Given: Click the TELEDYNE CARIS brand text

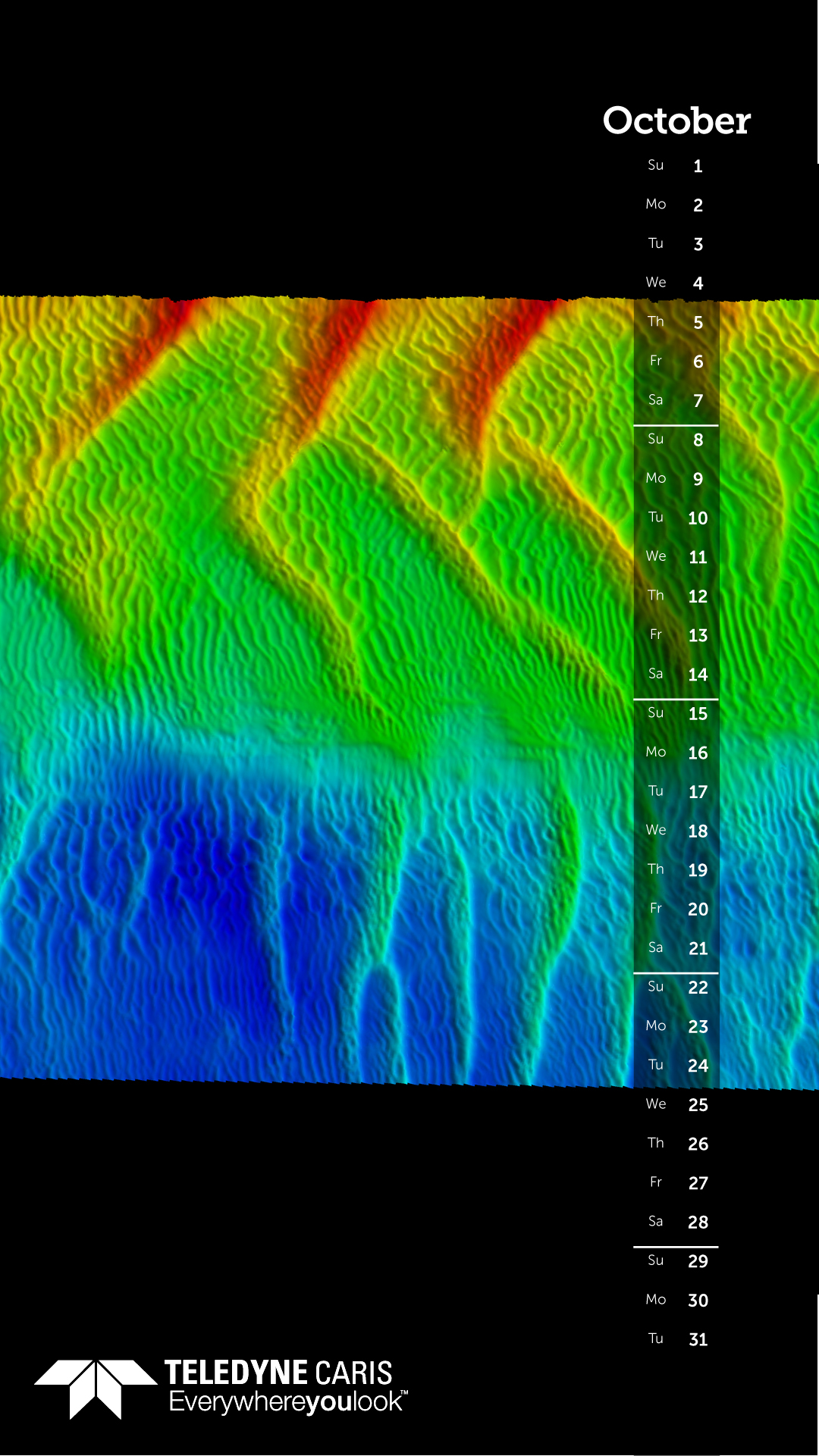Looking at the screenshot, I should point(278,1373).
